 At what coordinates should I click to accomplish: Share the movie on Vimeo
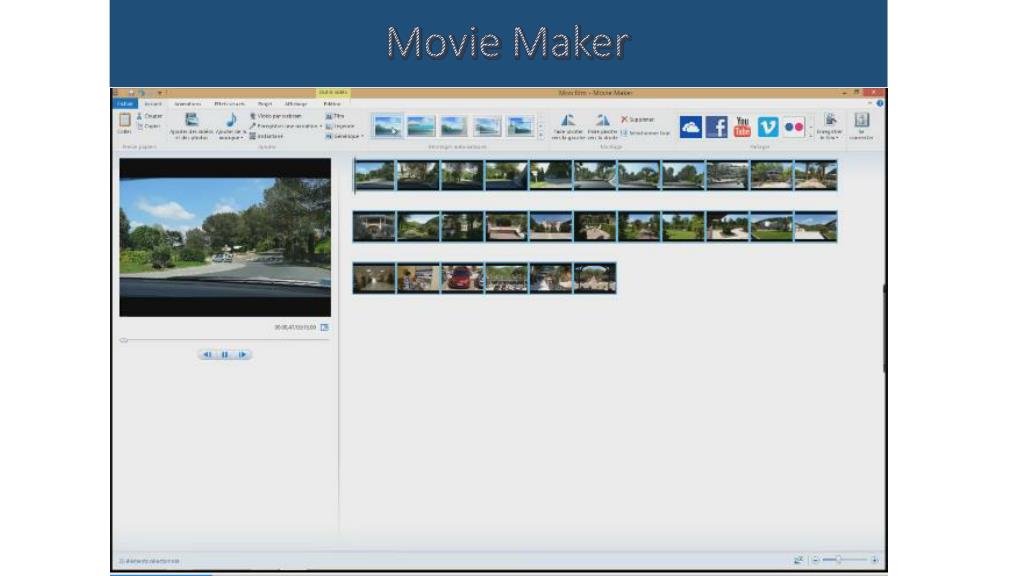point(768,127)
